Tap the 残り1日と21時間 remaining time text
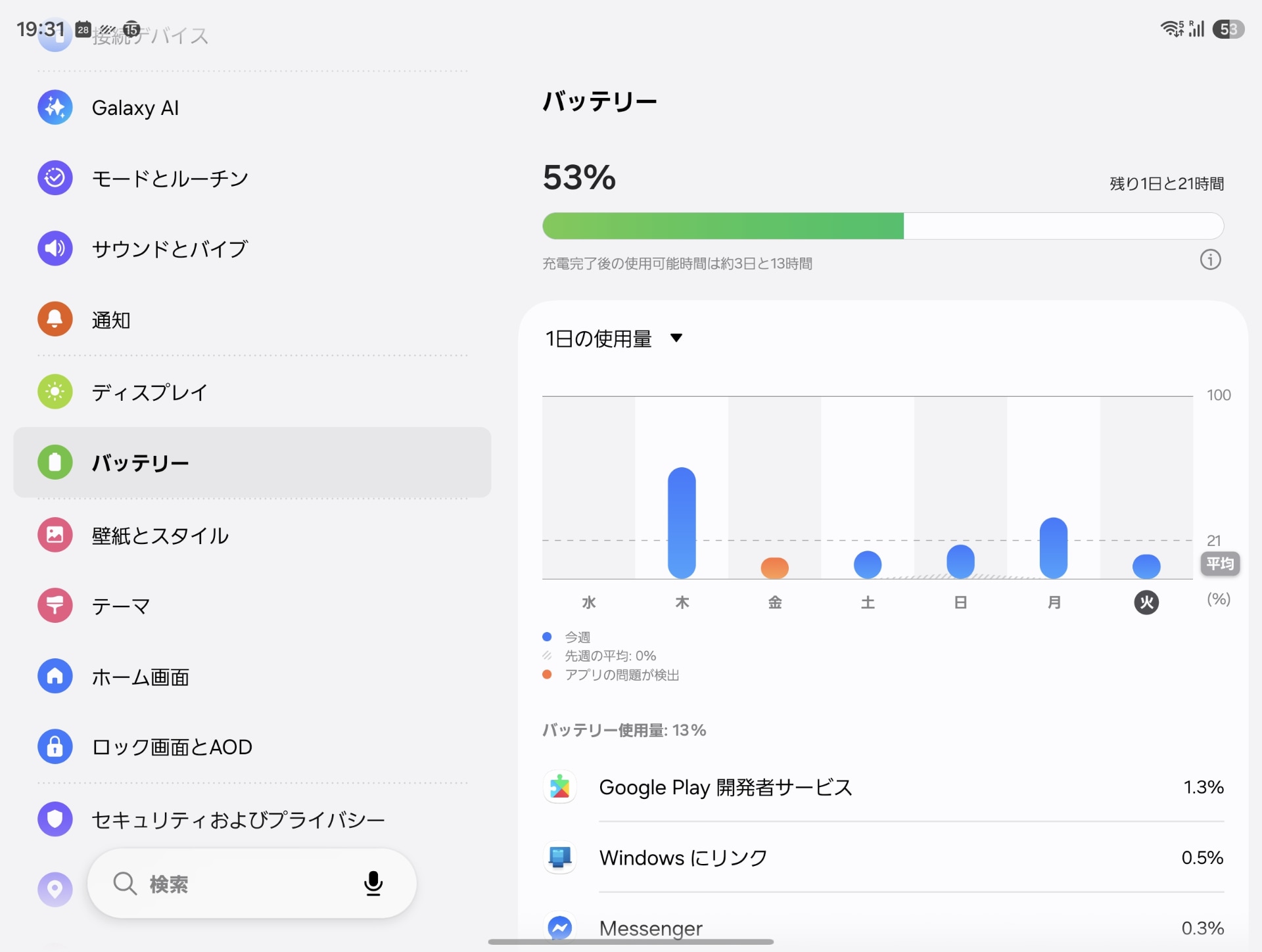The width and height of the screenshot is (1262, 952). pos(1167,184)
